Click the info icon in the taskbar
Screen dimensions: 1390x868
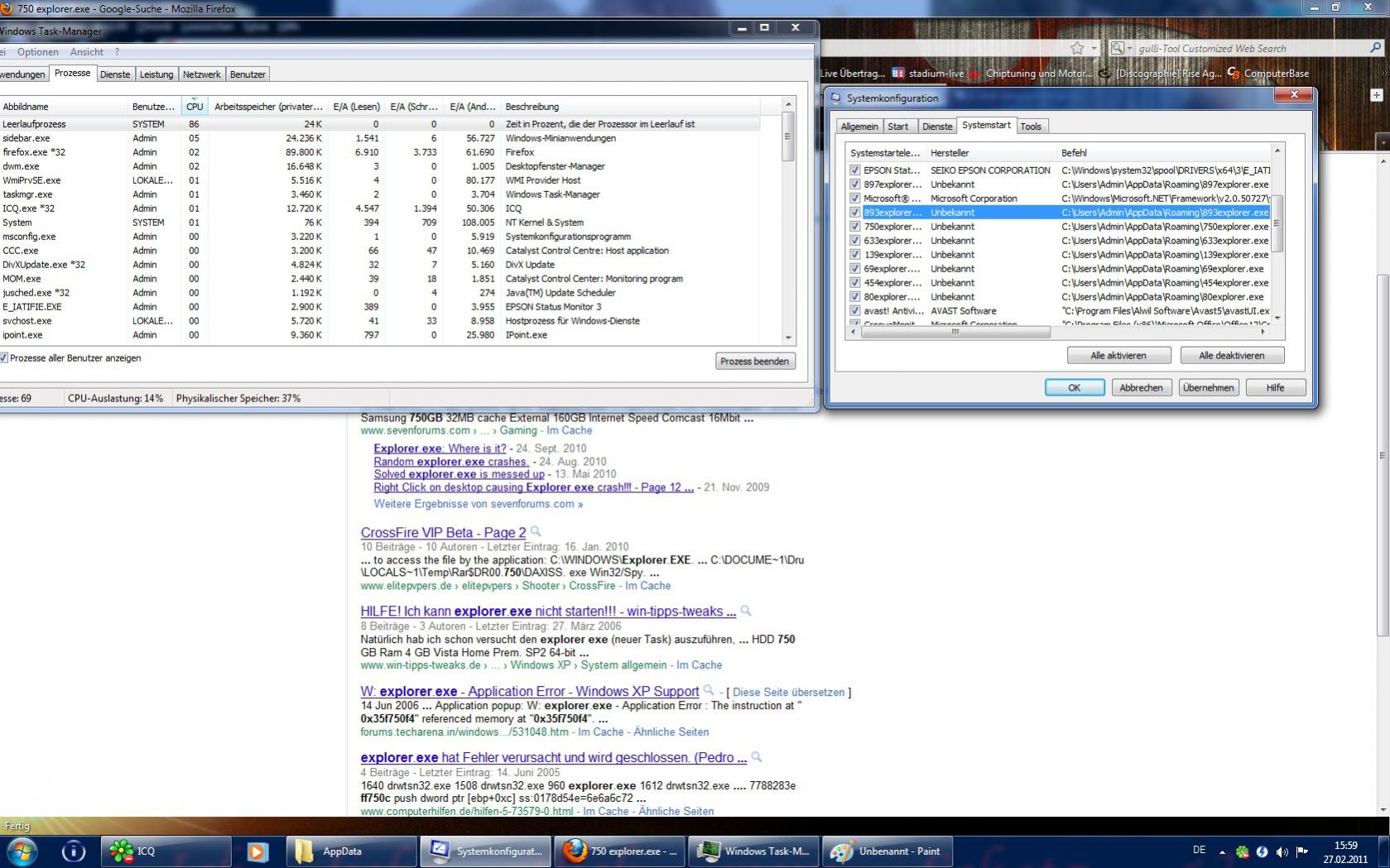(73, 851)
